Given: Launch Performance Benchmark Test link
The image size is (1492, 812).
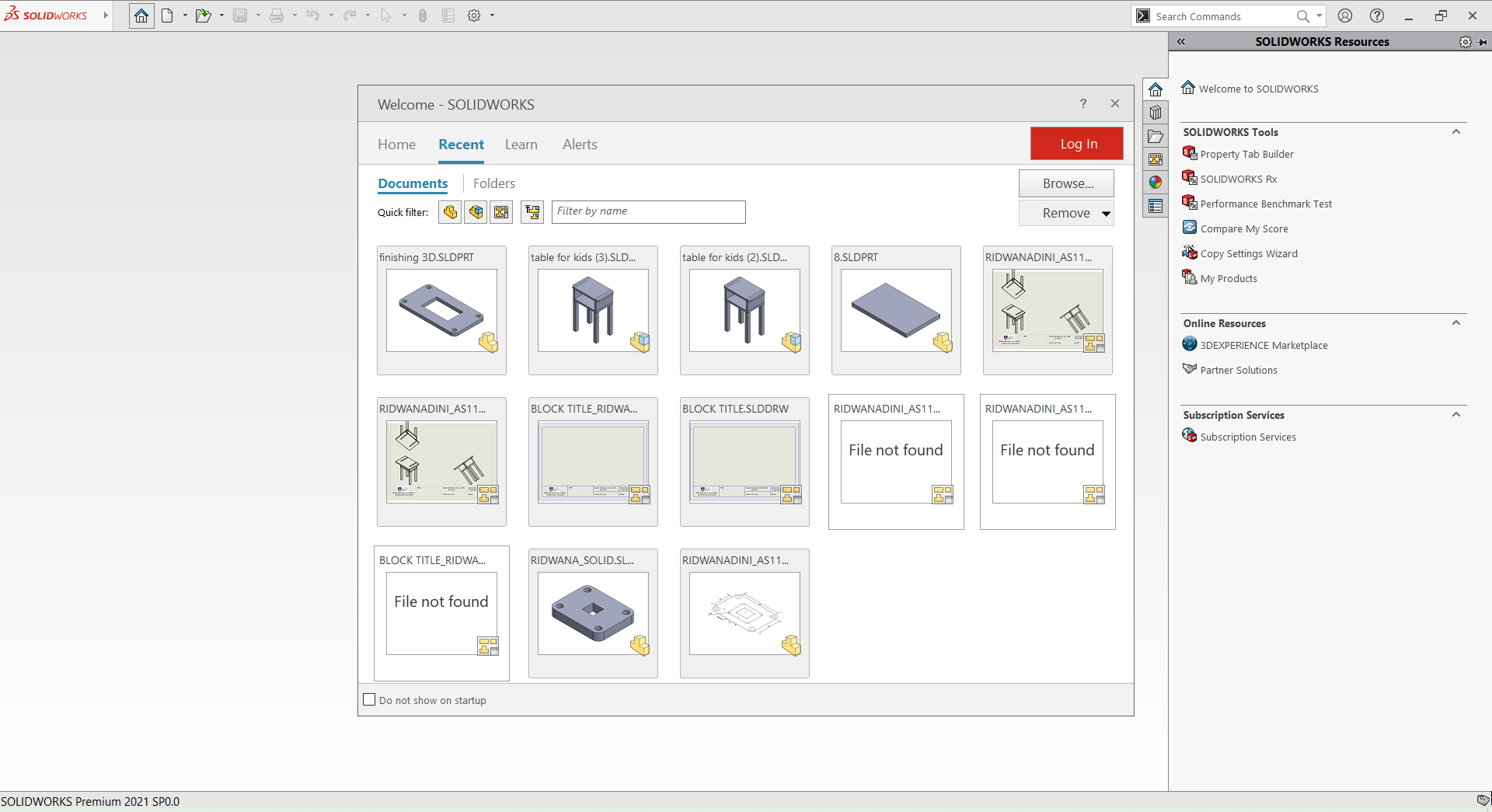Looking at the screenshot, I should [1266, 204].
